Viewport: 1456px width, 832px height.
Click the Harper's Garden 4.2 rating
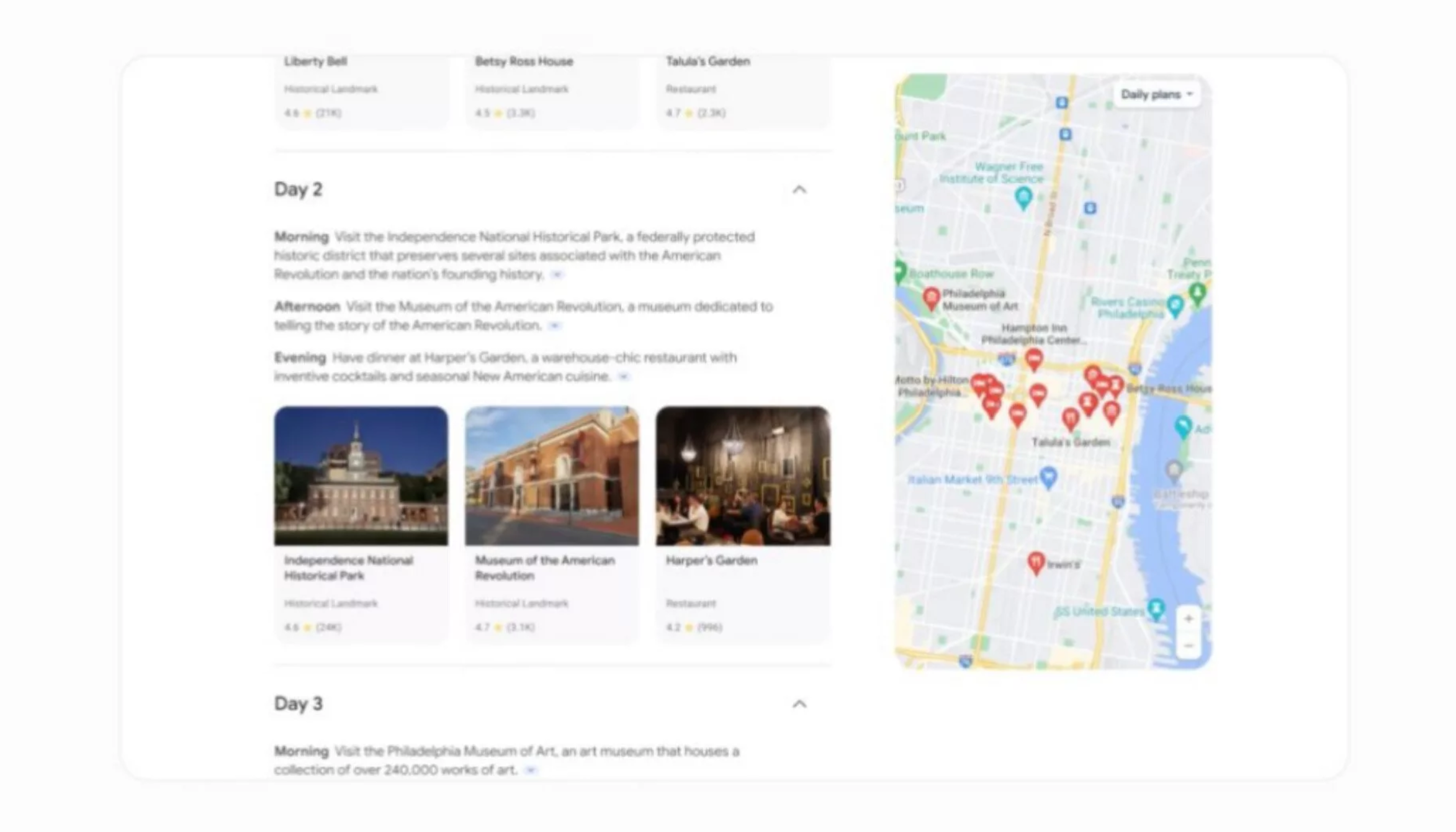[x=694, y=627]
